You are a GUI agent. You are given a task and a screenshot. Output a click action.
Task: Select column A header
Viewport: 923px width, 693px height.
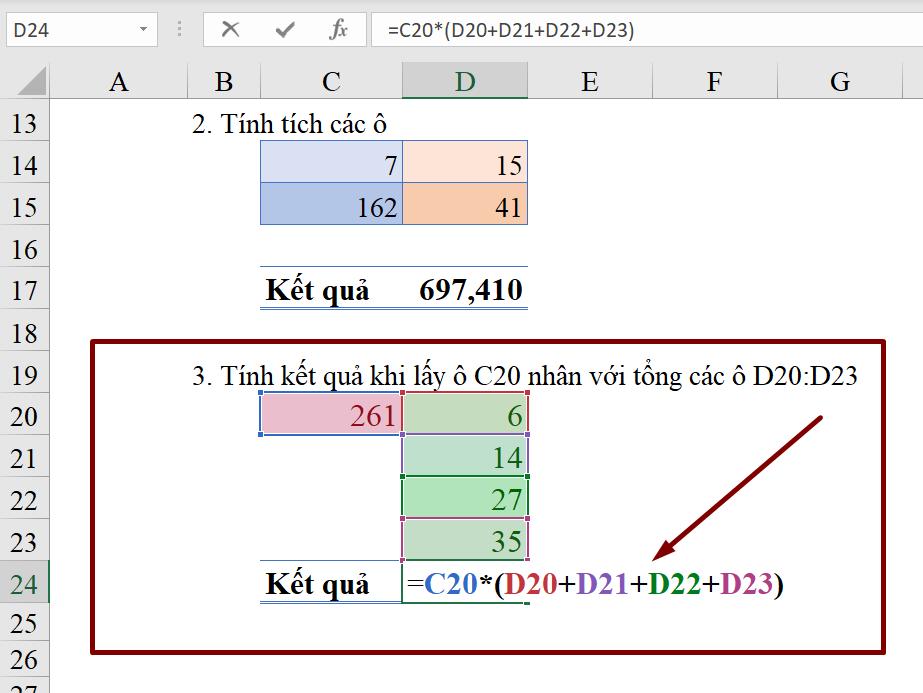[119, 82]
